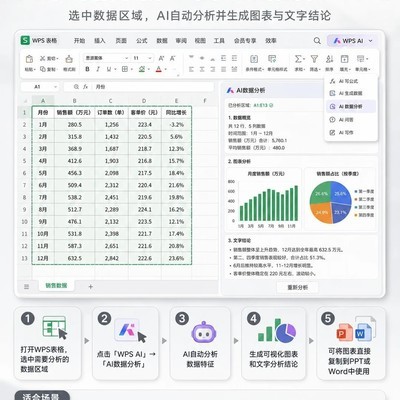Expand the font name dropdown

127,58
